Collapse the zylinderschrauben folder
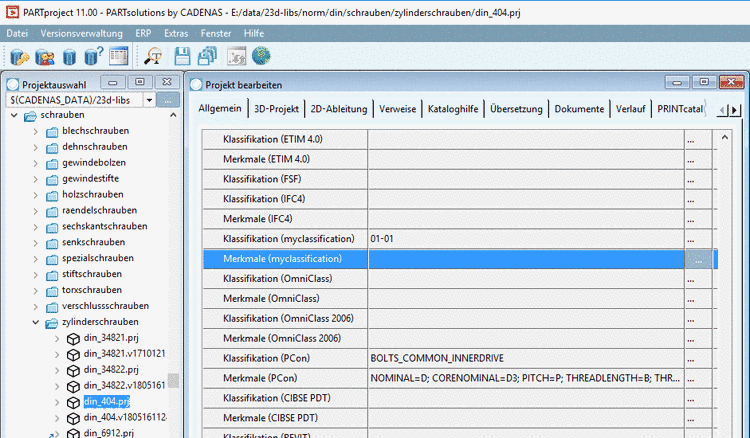This screenshot has height=438, width=750. (36, 322)
